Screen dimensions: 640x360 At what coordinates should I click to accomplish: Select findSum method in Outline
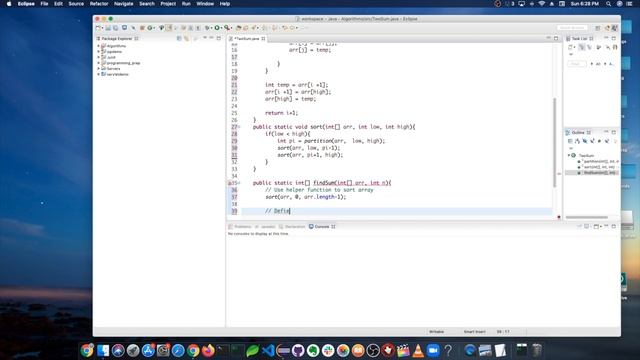(597, 173)
